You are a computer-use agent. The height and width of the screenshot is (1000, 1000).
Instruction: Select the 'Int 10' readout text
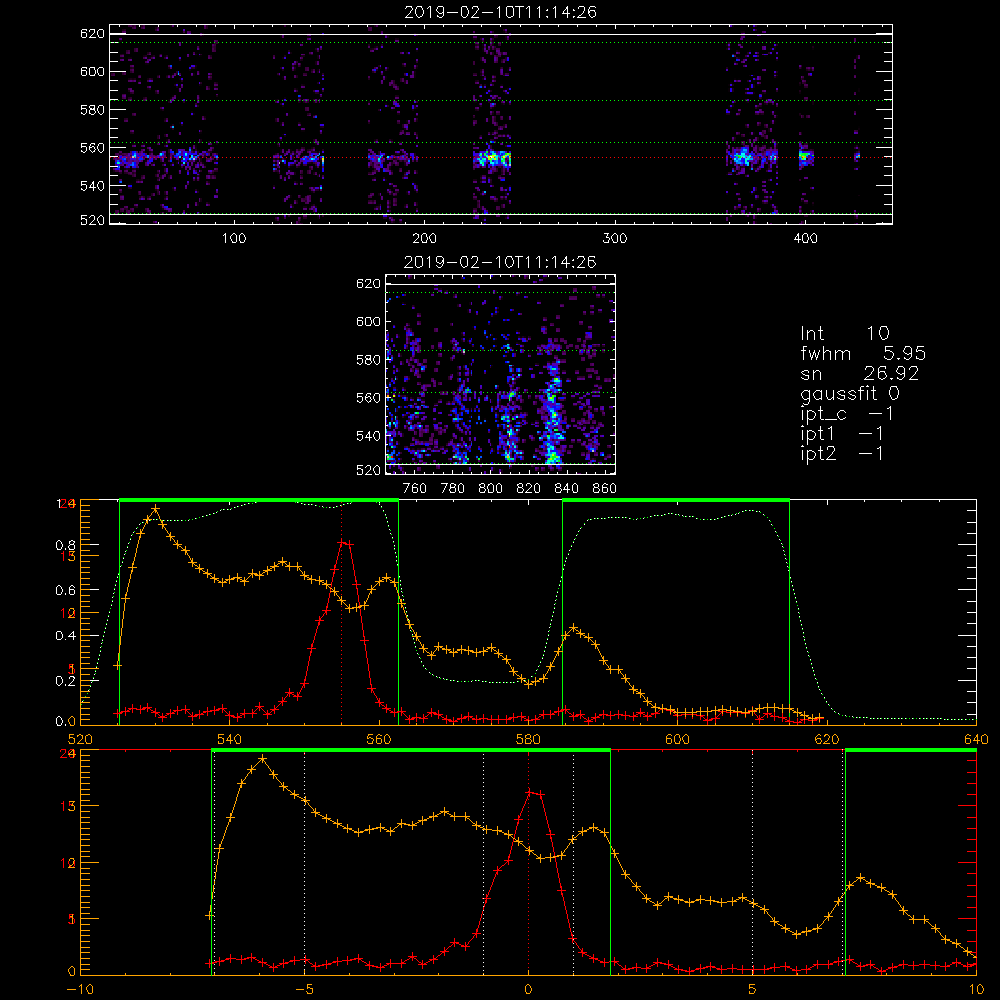pos(844,333)
